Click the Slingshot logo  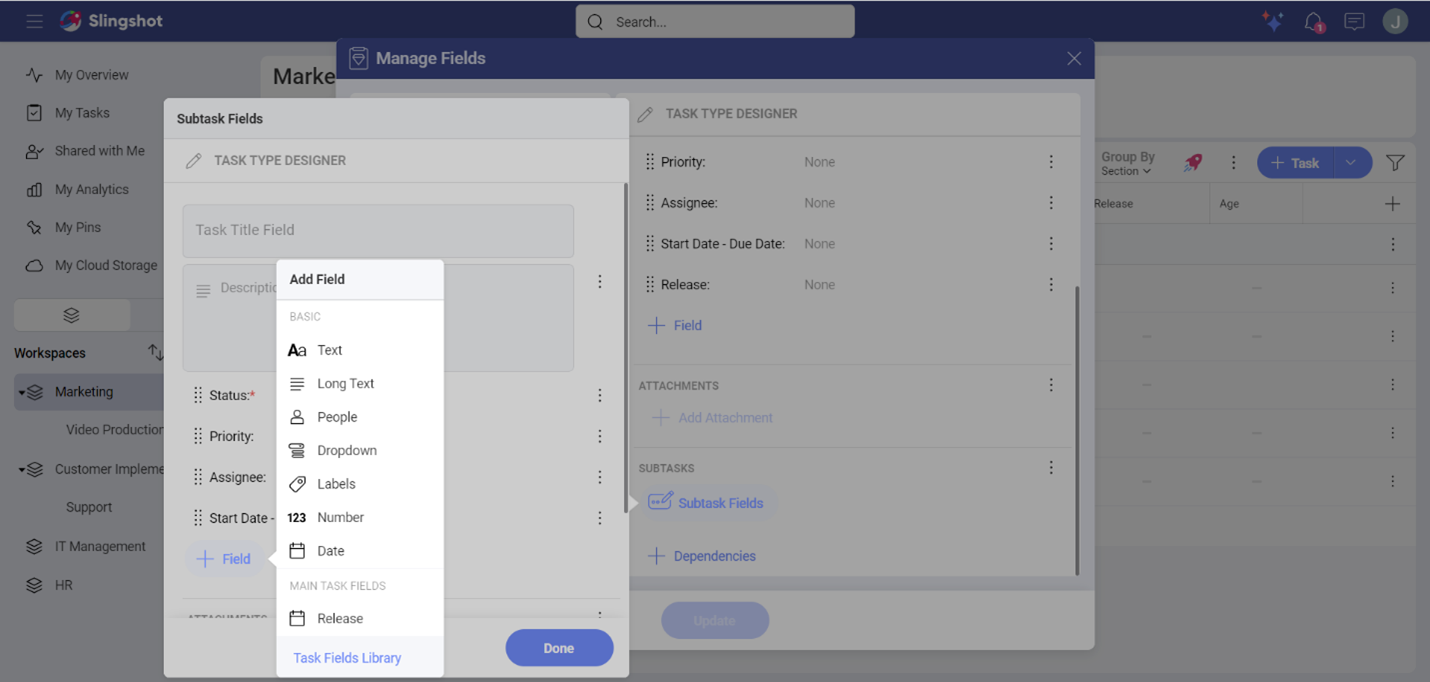[110, 21]
